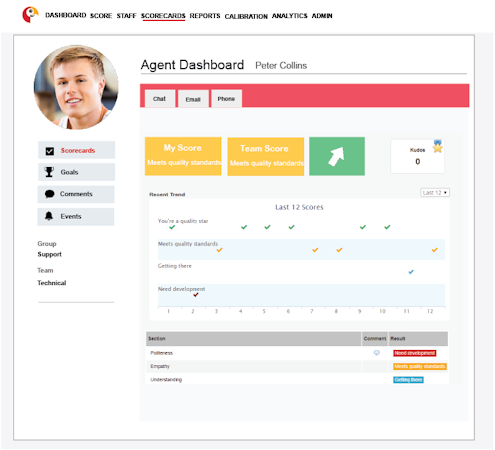The width and height of the screenshot is (495, 450).
Task: Click the green upward trend arrow tile
Action: 337,156
